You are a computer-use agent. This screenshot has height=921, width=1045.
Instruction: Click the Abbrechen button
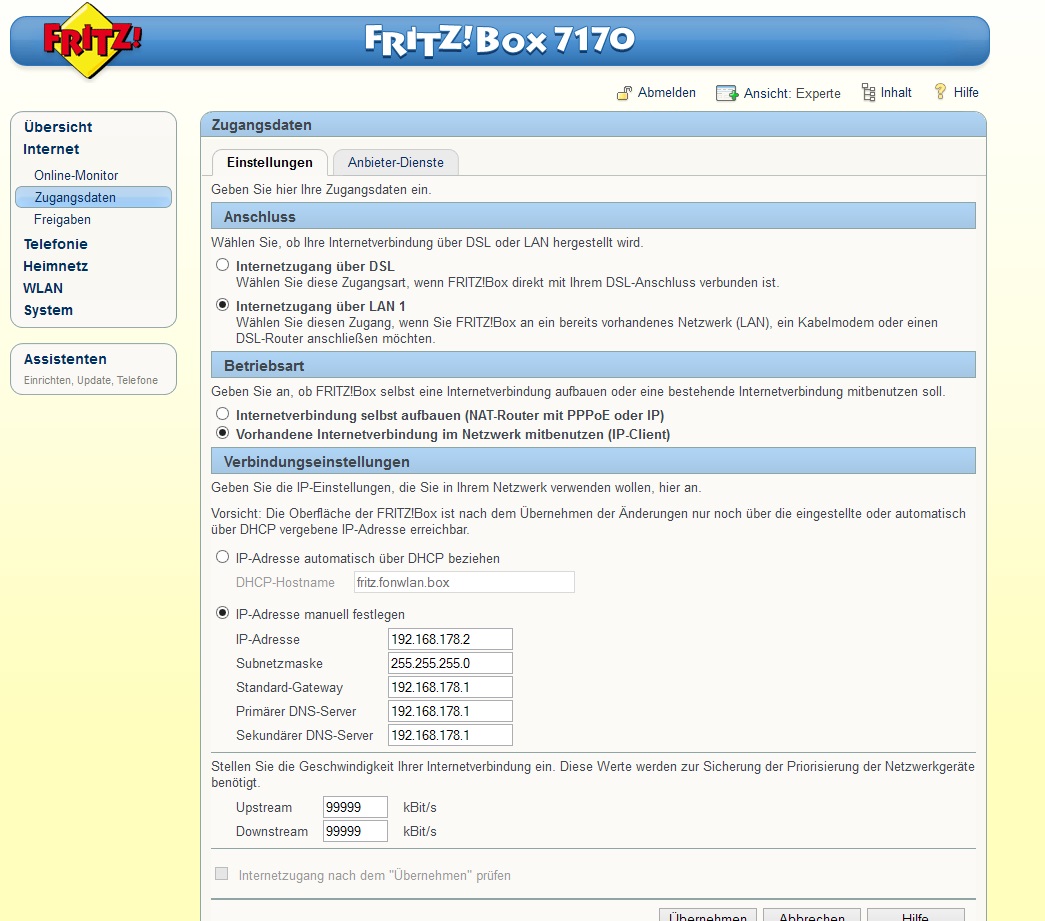click(812, 915)
